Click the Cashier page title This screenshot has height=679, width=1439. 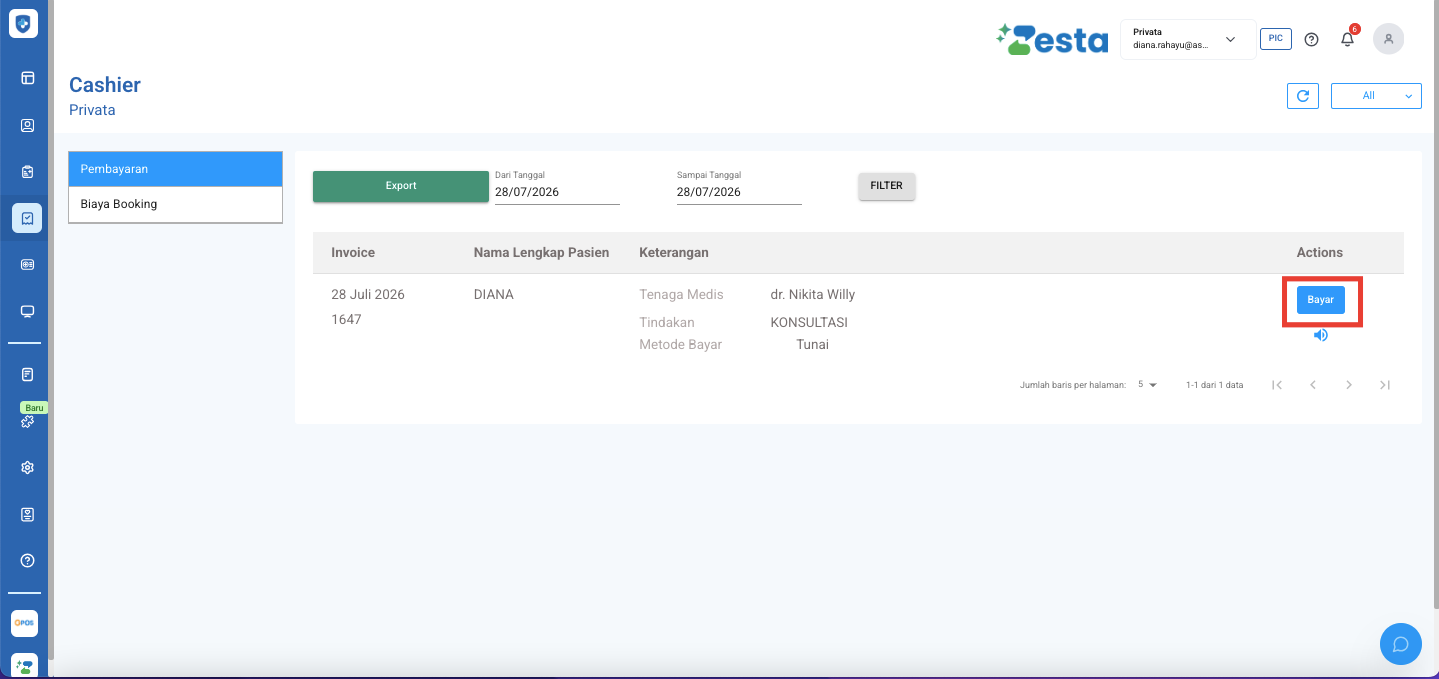pos(105,85)
